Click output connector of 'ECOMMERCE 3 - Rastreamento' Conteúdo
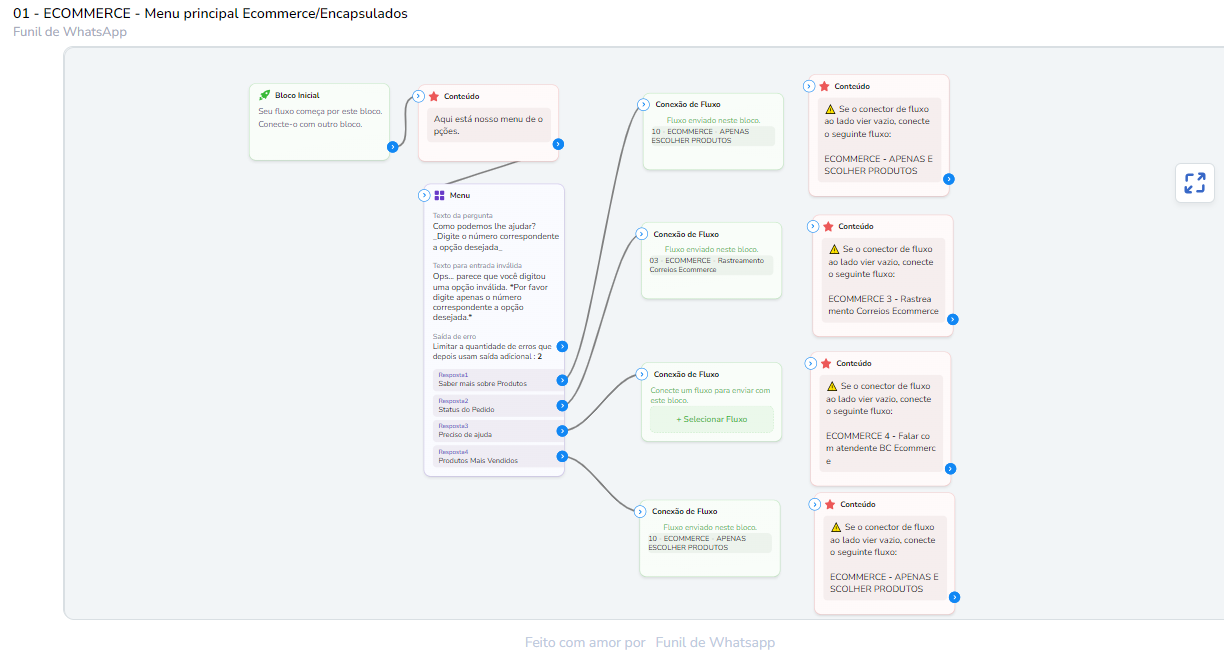Image resolution: width=1224 pixels, height=659 pixels. pyautogui.click(x=952, y=319)
